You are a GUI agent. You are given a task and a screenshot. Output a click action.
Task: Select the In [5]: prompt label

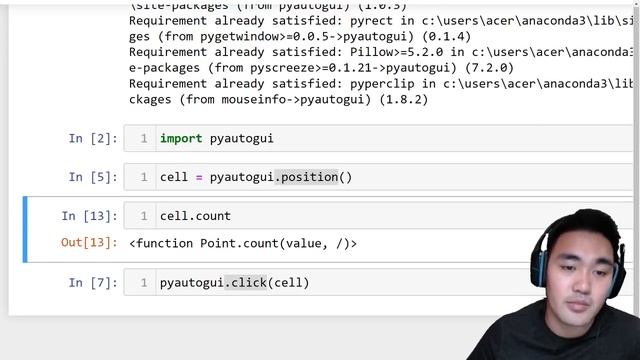coord(93,177)
